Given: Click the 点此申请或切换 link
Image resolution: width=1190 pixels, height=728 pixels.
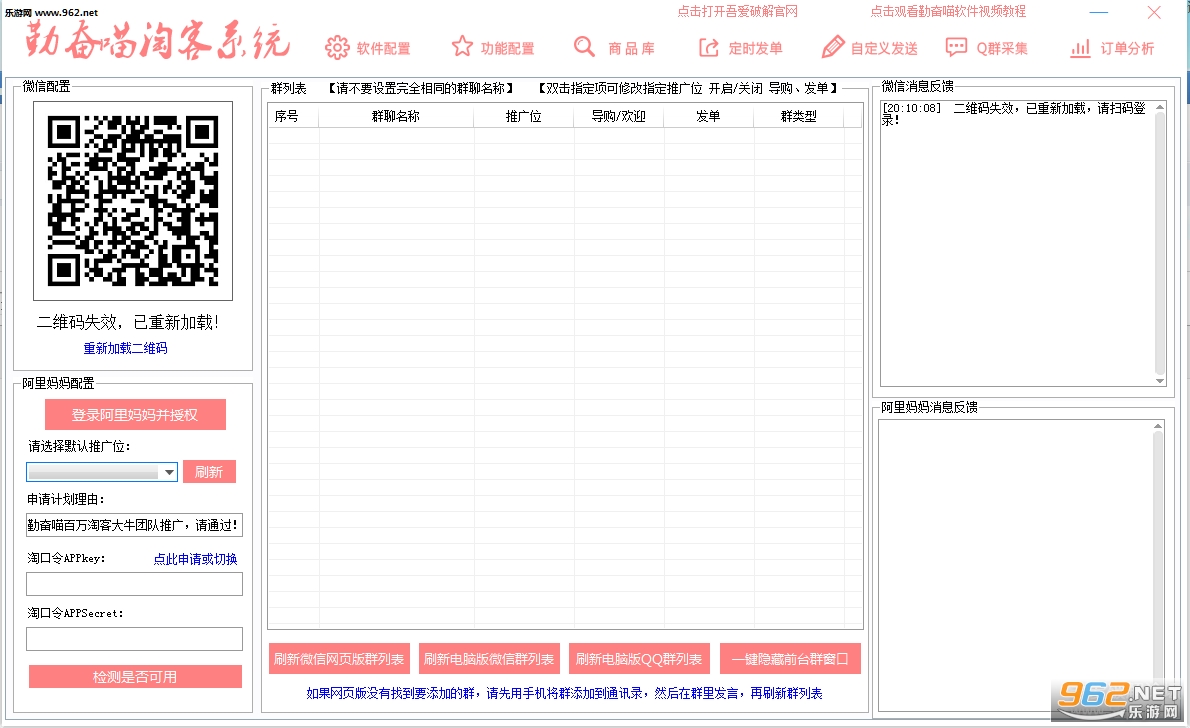Looking at the screenshot, I should tap(195, 559).
